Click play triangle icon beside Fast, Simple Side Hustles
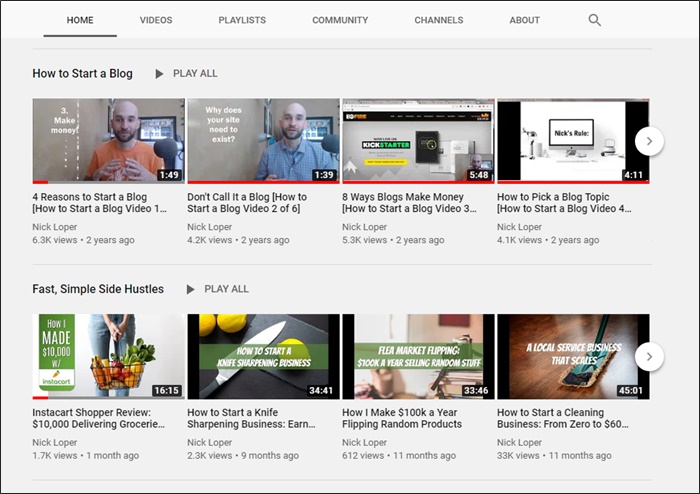This screenshot has height=494, width=700. tap(190, 289)
